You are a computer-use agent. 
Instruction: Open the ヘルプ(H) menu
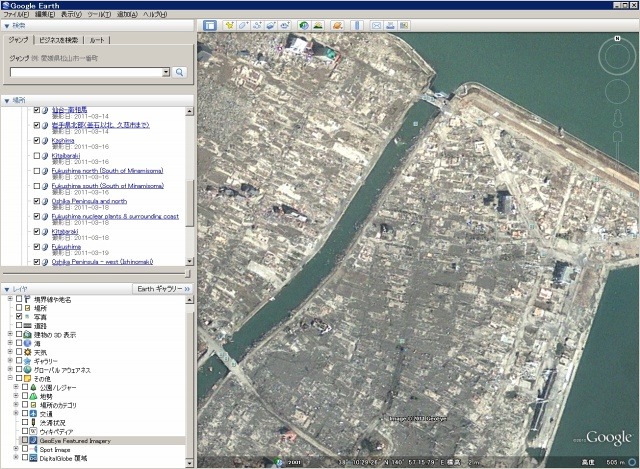pyautogui.click(x=155, y=14)
